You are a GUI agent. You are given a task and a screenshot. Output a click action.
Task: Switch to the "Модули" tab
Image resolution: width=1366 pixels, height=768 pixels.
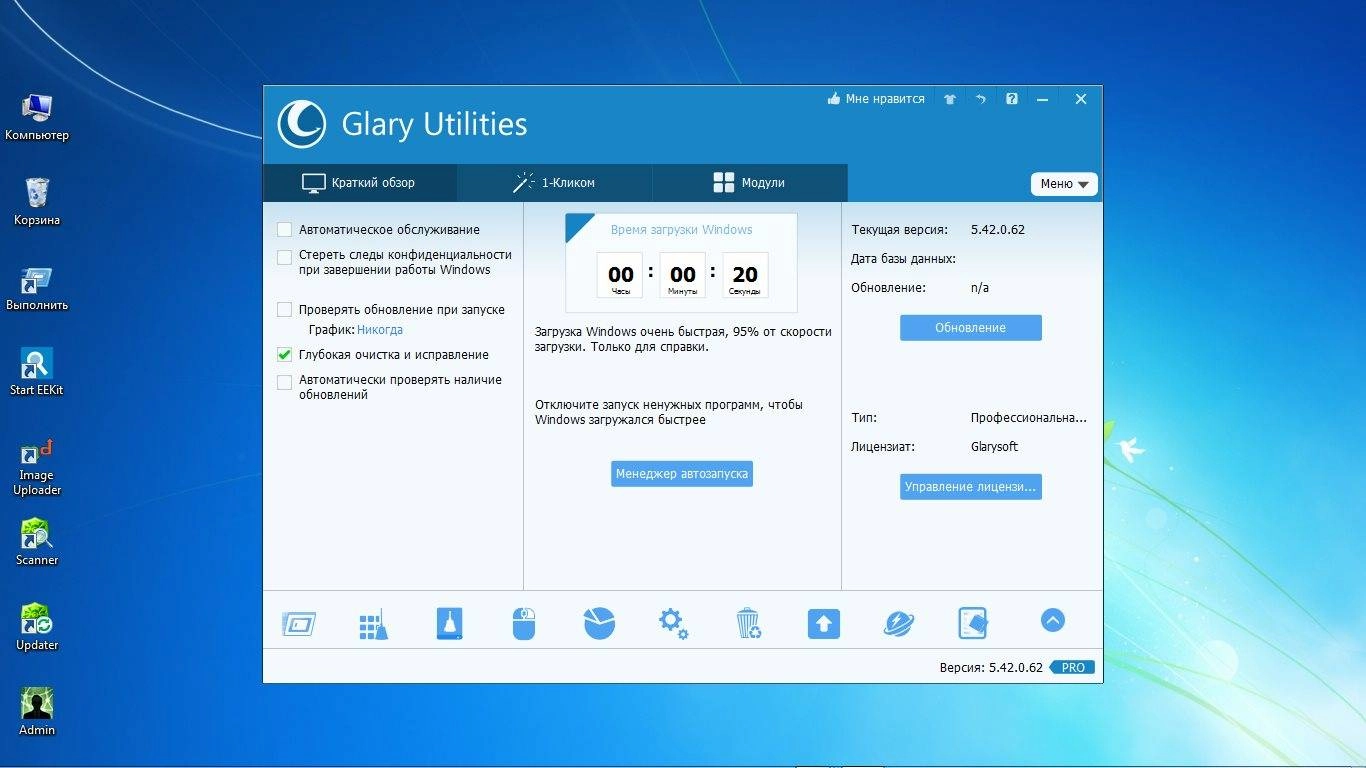point(750,183)
